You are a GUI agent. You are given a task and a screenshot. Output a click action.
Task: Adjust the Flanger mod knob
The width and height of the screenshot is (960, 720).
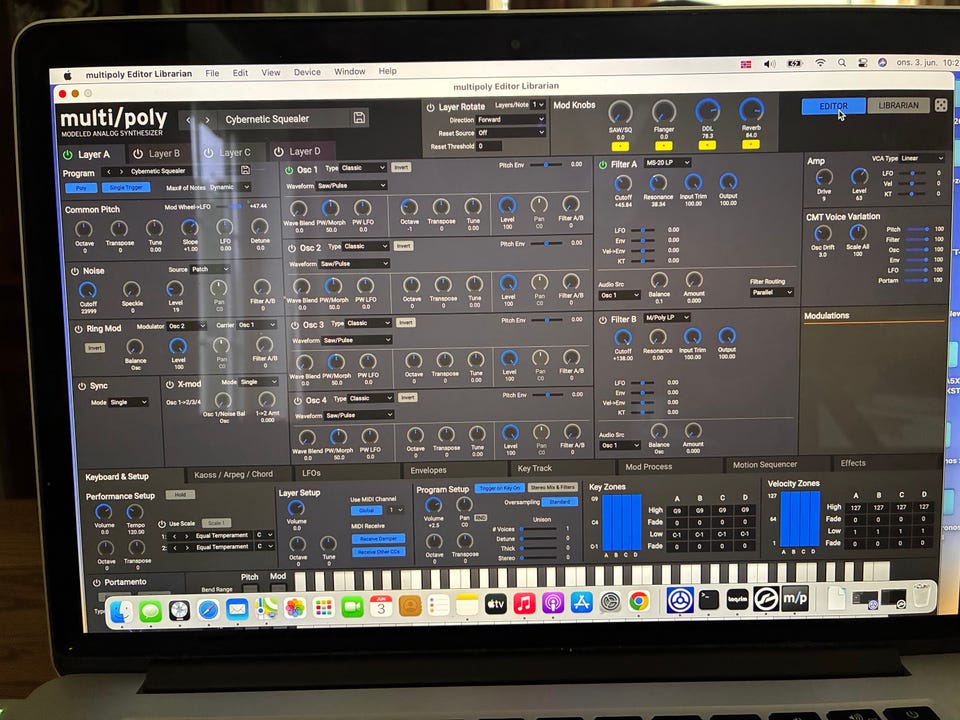coord(664,112)
